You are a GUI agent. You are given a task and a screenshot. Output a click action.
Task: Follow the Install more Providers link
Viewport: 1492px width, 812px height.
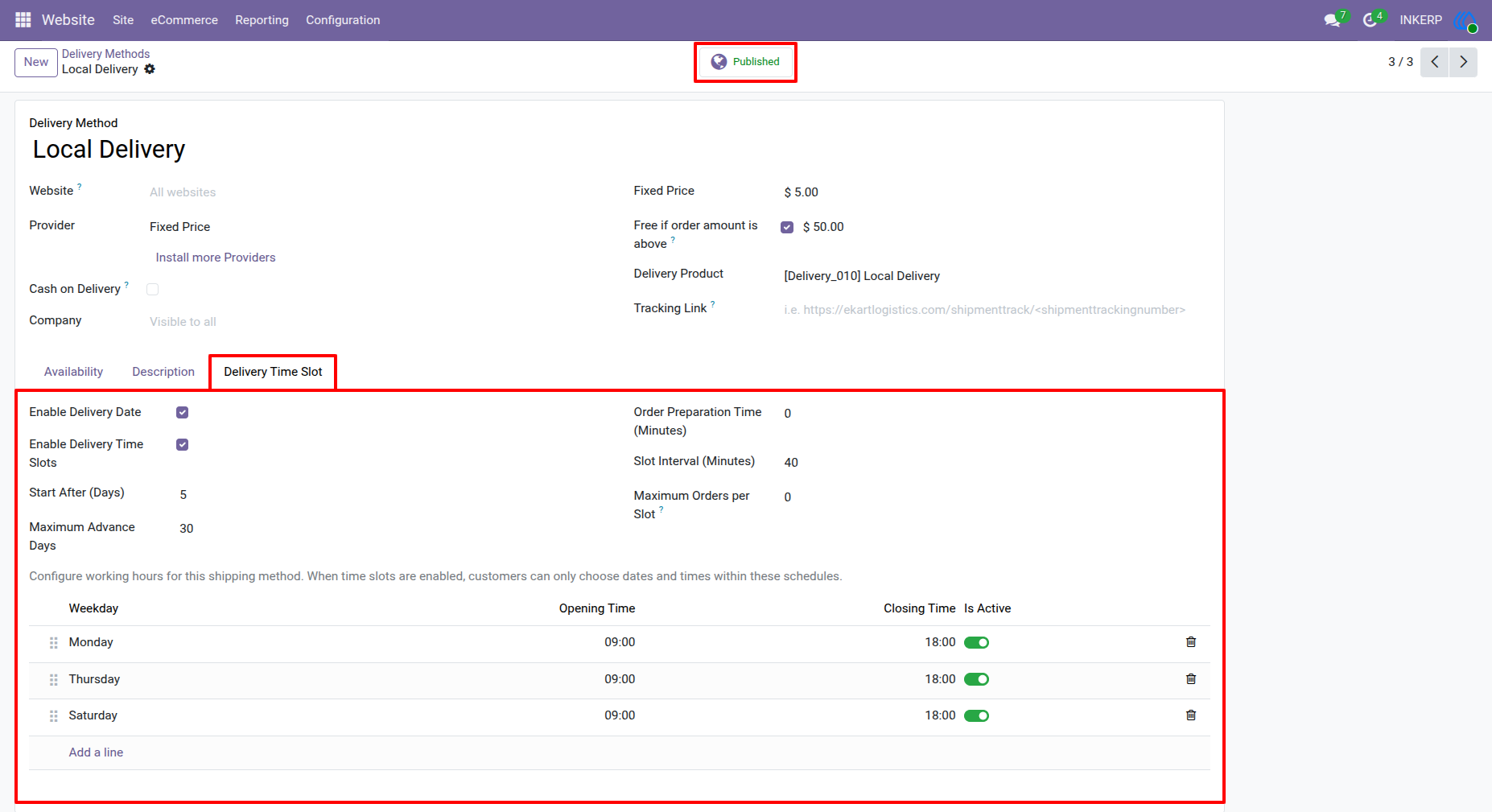click(x=216, y=258)
